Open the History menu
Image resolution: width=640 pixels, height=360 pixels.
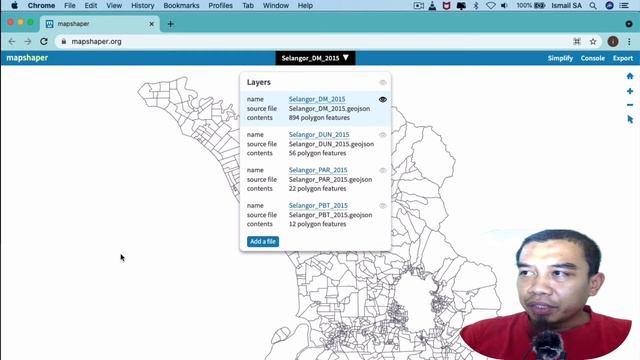click(142, 6)
